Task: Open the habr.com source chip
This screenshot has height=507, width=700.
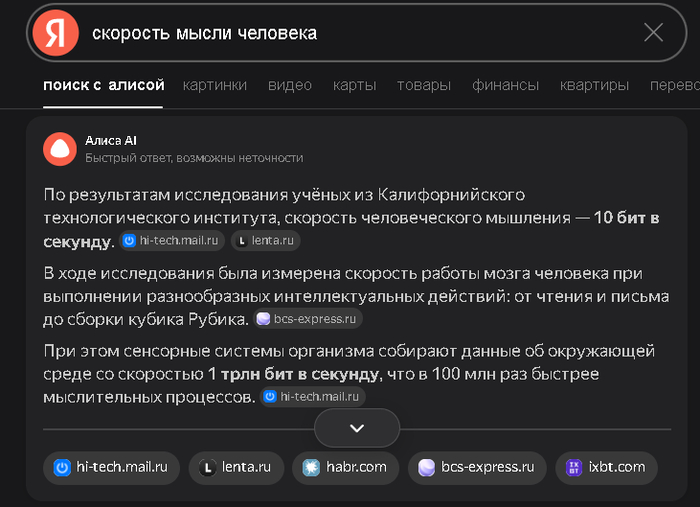Action: pos(345,467)
